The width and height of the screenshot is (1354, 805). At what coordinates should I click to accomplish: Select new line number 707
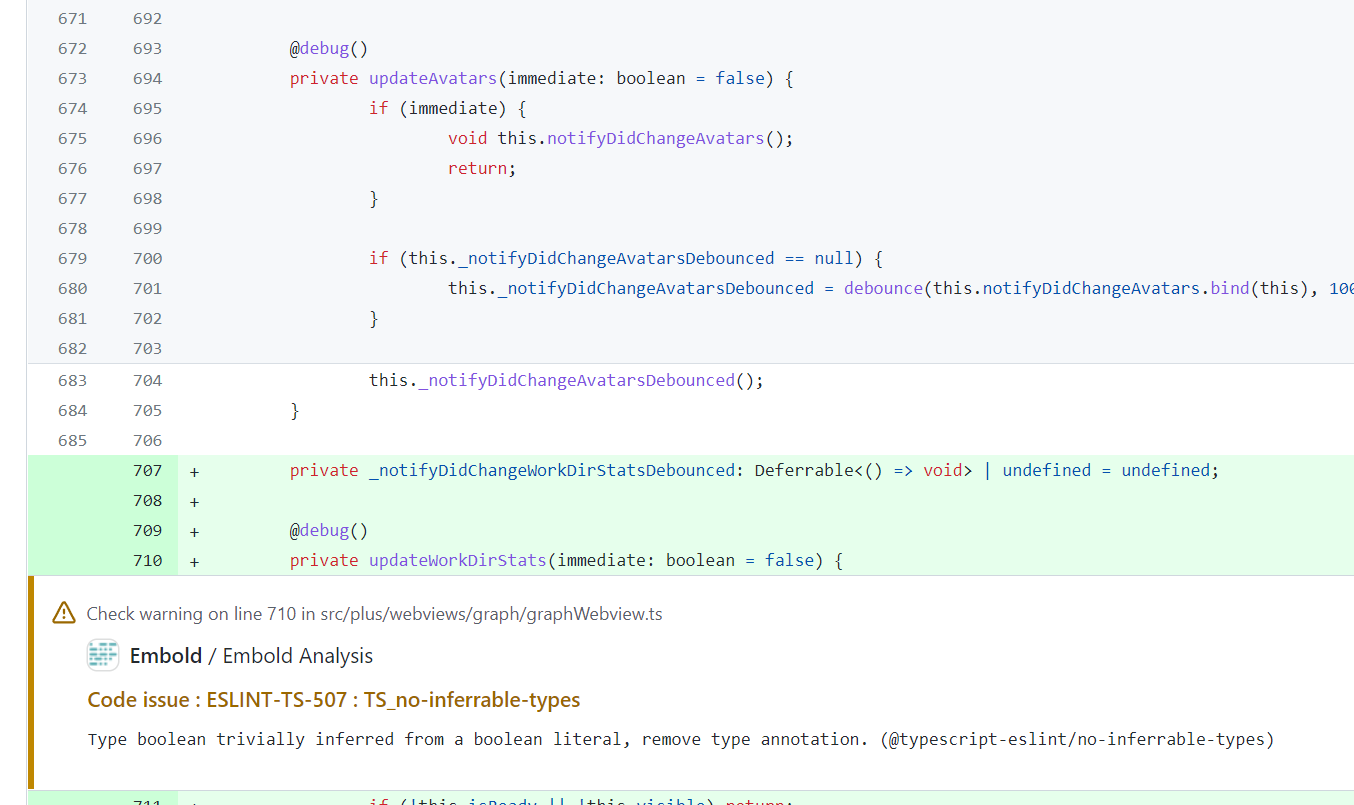click(147, 470)
